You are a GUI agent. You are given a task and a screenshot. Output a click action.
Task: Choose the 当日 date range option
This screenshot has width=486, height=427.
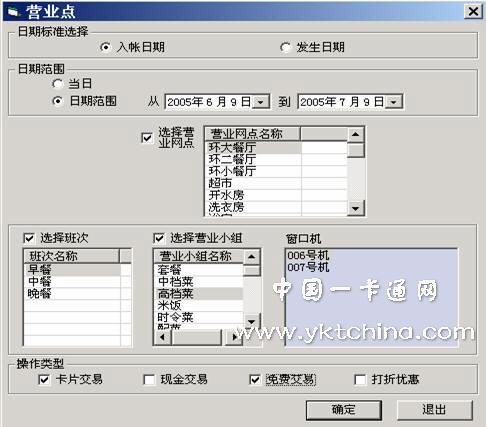pos(57,84)
